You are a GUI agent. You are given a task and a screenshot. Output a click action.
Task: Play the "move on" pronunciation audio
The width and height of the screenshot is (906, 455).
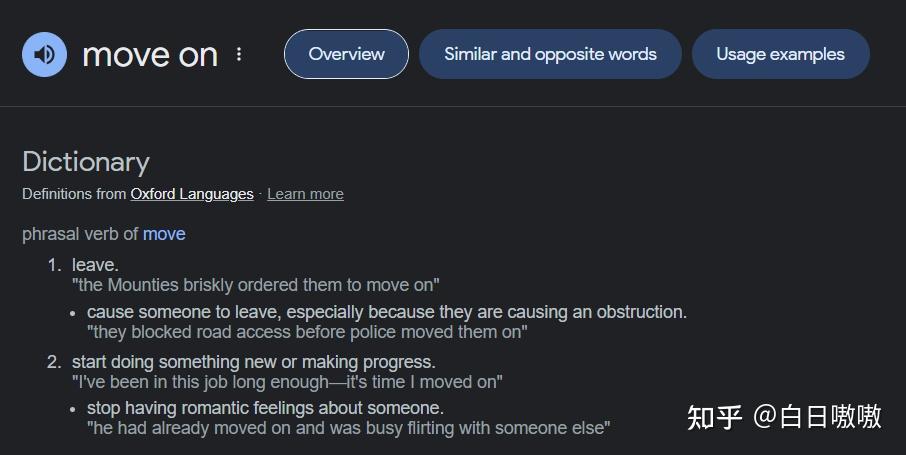pos(44,54)
